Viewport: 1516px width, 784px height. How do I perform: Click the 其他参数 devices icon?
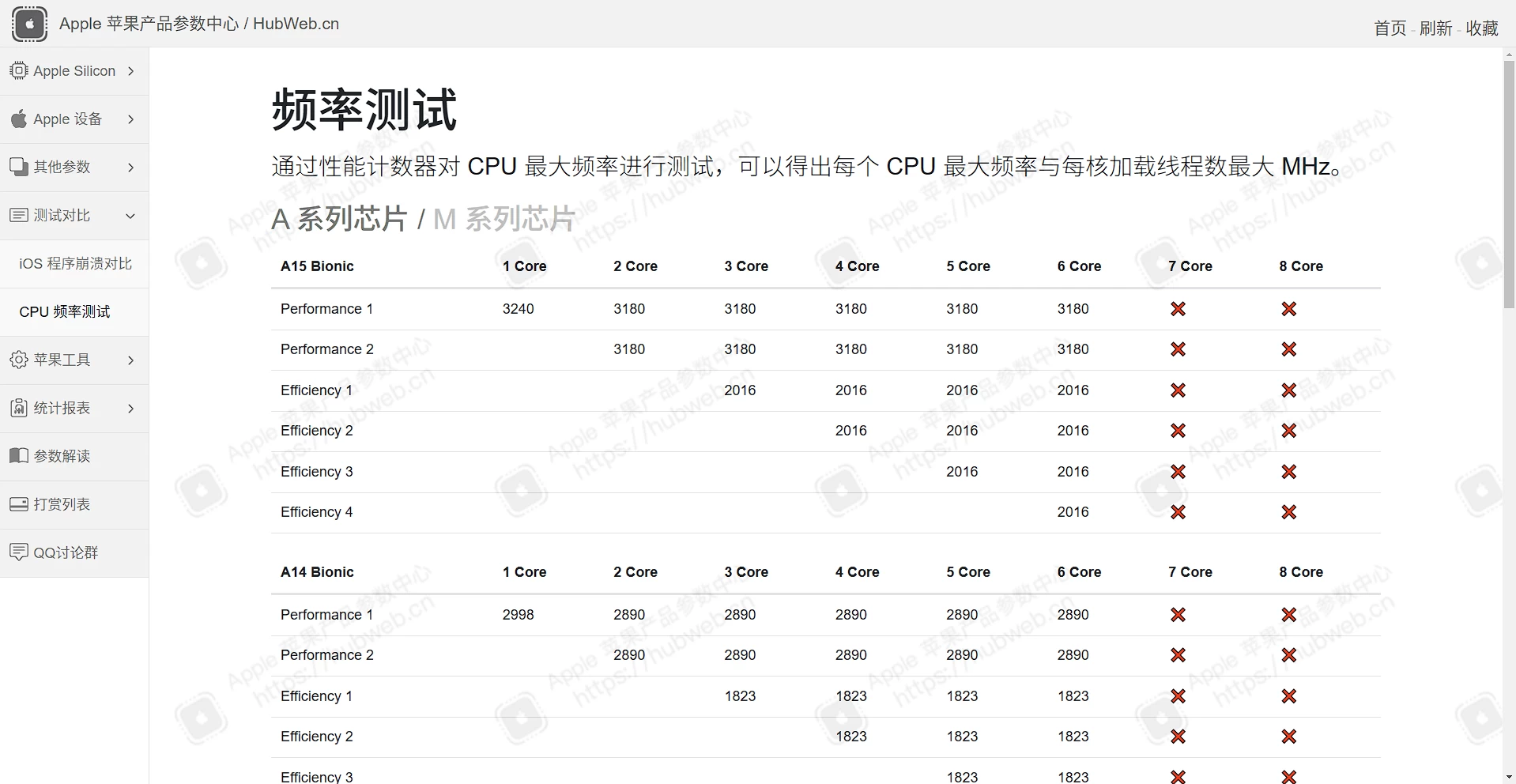click(19, 167)
